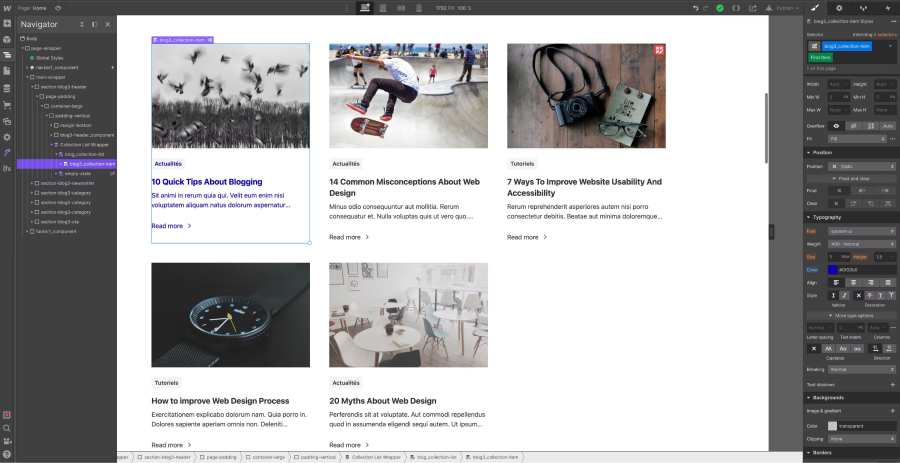The image size is (900, 463).
Task: Open the help question mark icon
Action: pos(7,455)
